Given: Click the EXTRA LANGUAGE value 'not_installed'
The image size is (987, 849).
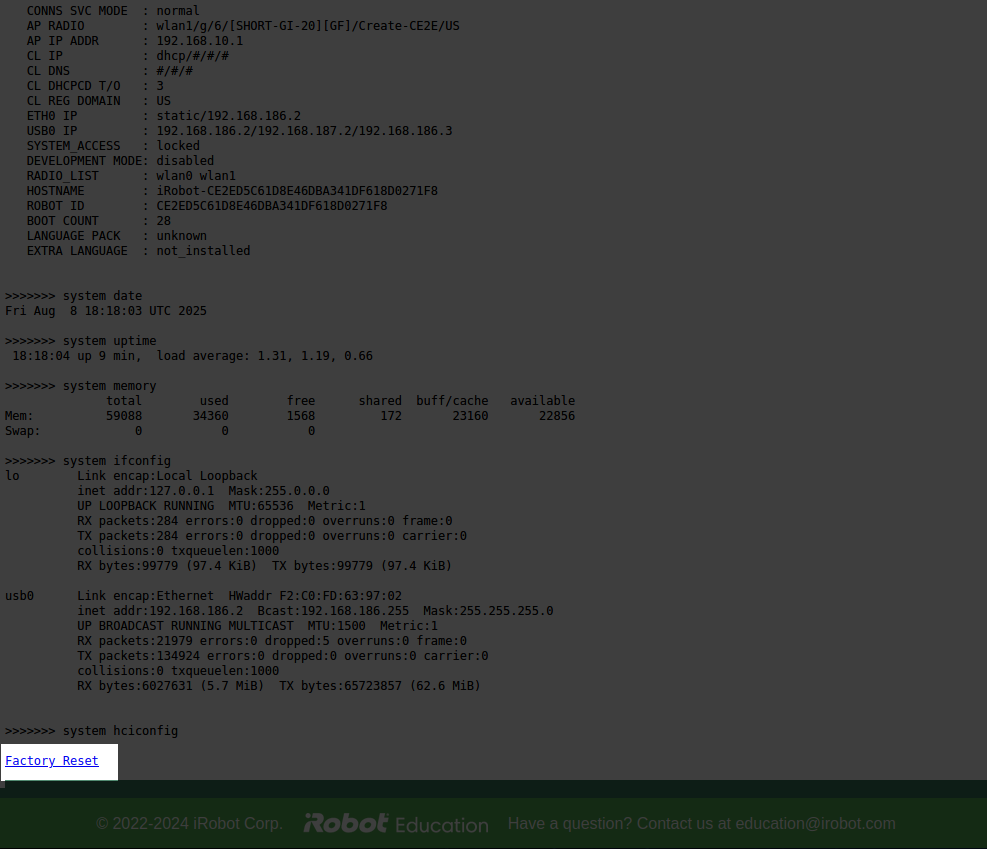Looking at the screenshot, I should pos(203,251).
